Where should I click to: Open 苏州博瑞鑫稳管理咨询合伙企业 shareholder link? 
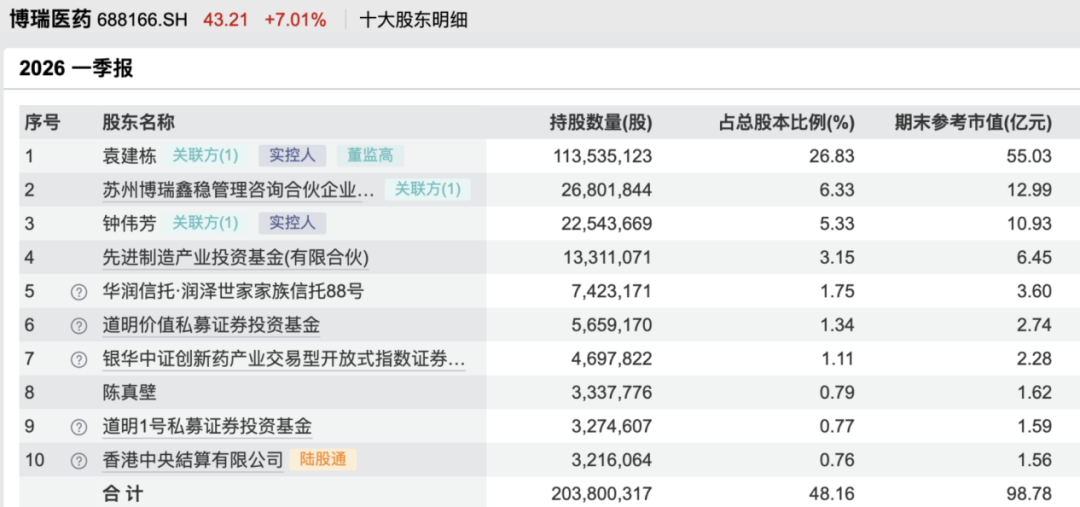(x=238, y=189)
